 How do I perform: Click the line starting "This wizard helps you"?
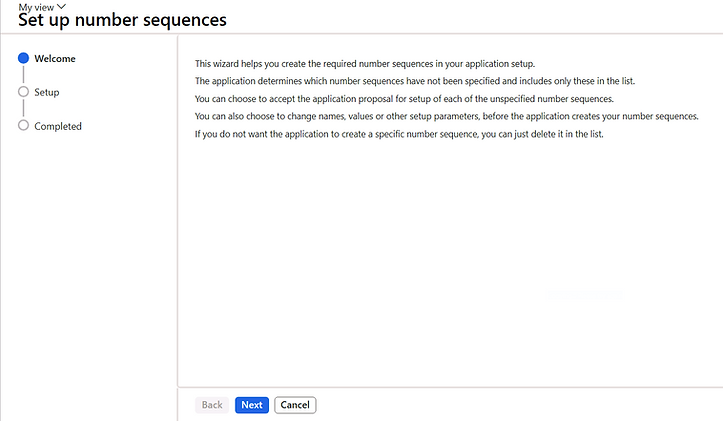[365, 63]
